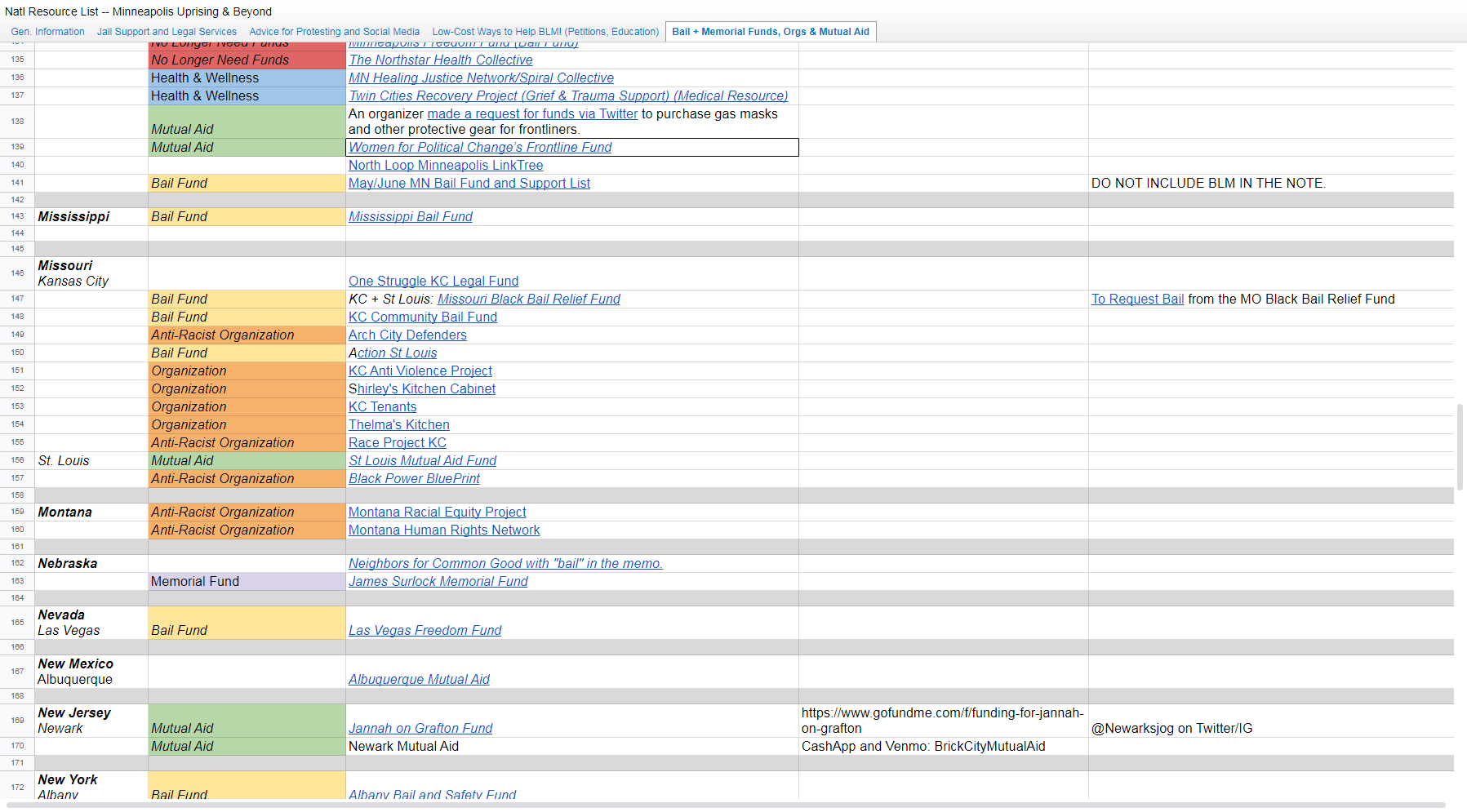
Task: Click the Bail Fund cell in the Mississippi row
Action: 247,217
